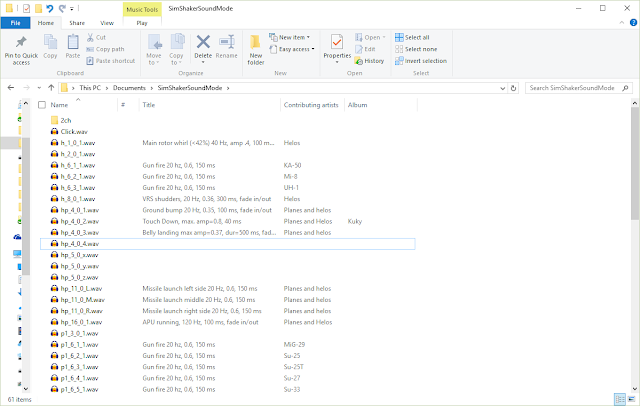640x406 pixels.
Task: Open the Copy to menu
Action: click(x=176, y=50)
